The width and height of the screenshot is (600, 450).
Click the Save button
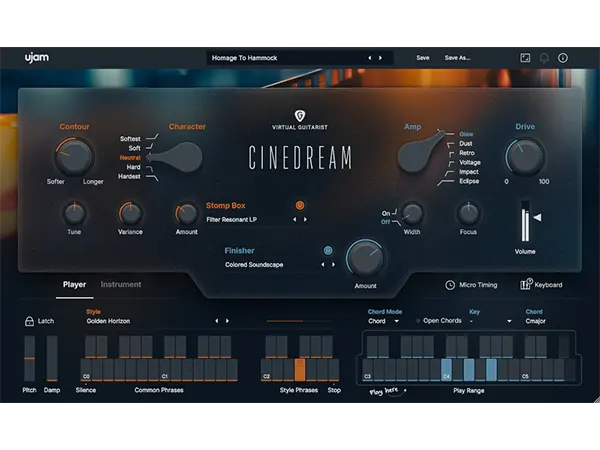click(x=423, y=58)
